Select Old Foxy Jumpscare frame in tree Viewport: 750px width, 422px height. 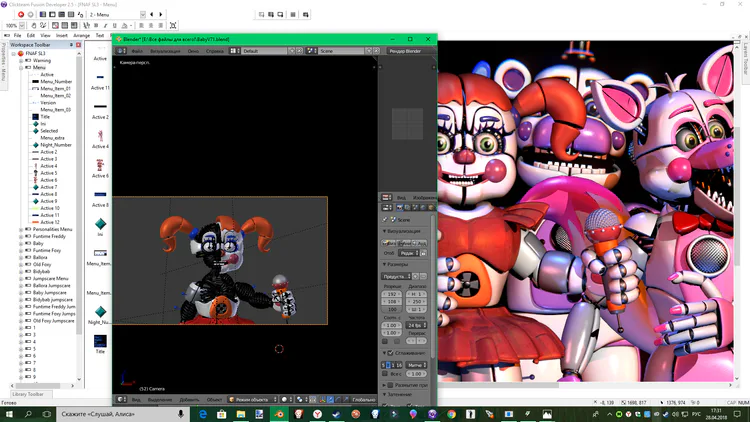point(54,321)
